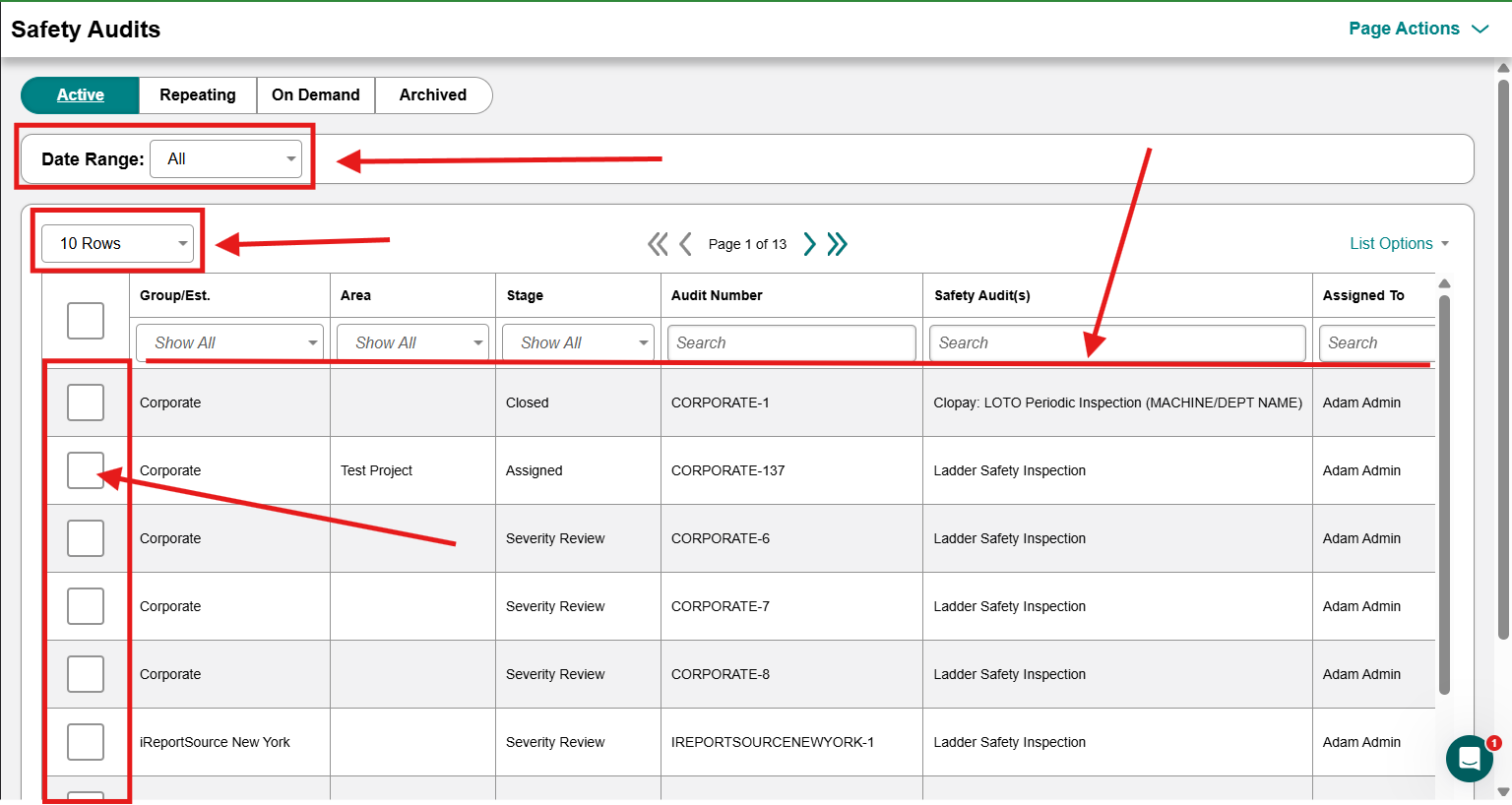Click the CORPORATE-137 audit number cell
Viewport: 1512px width, 805px height.
pos(791,470)
